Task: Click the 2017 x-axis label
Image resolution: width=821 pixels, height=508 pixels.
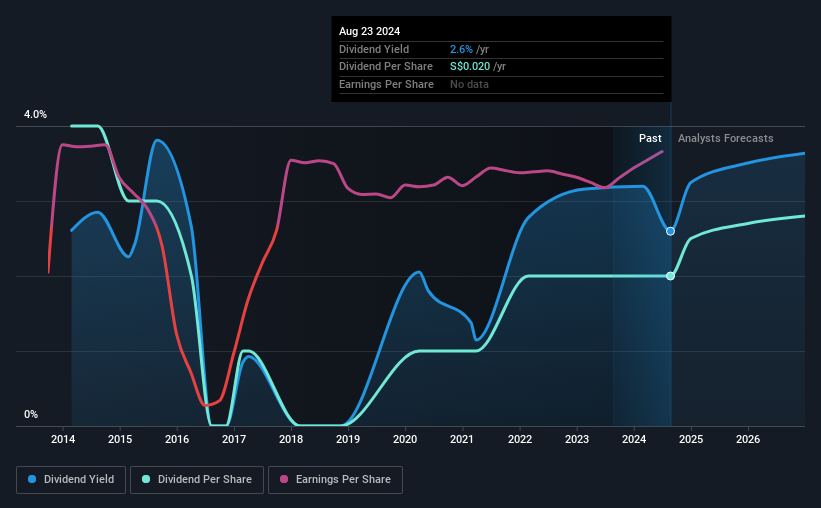Action: click(234, 439)
